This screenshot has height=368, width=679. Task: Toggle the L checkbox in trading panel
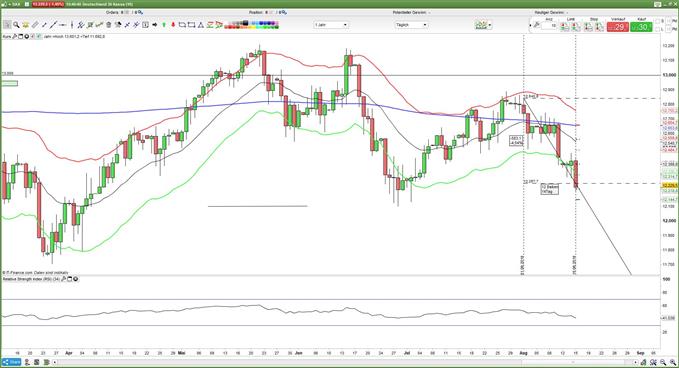658,29
